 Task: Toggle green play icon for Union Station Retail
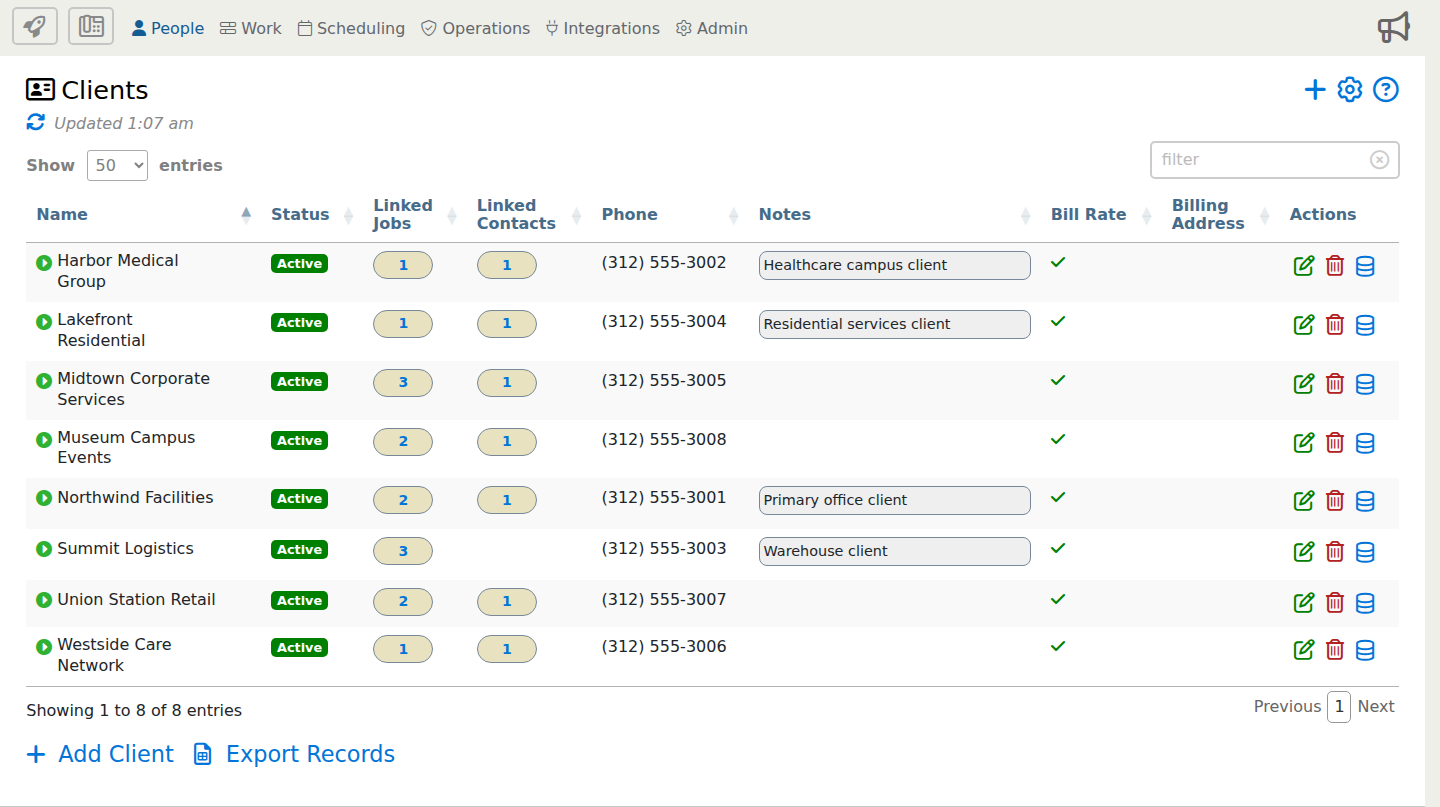[x=44, y=600]
